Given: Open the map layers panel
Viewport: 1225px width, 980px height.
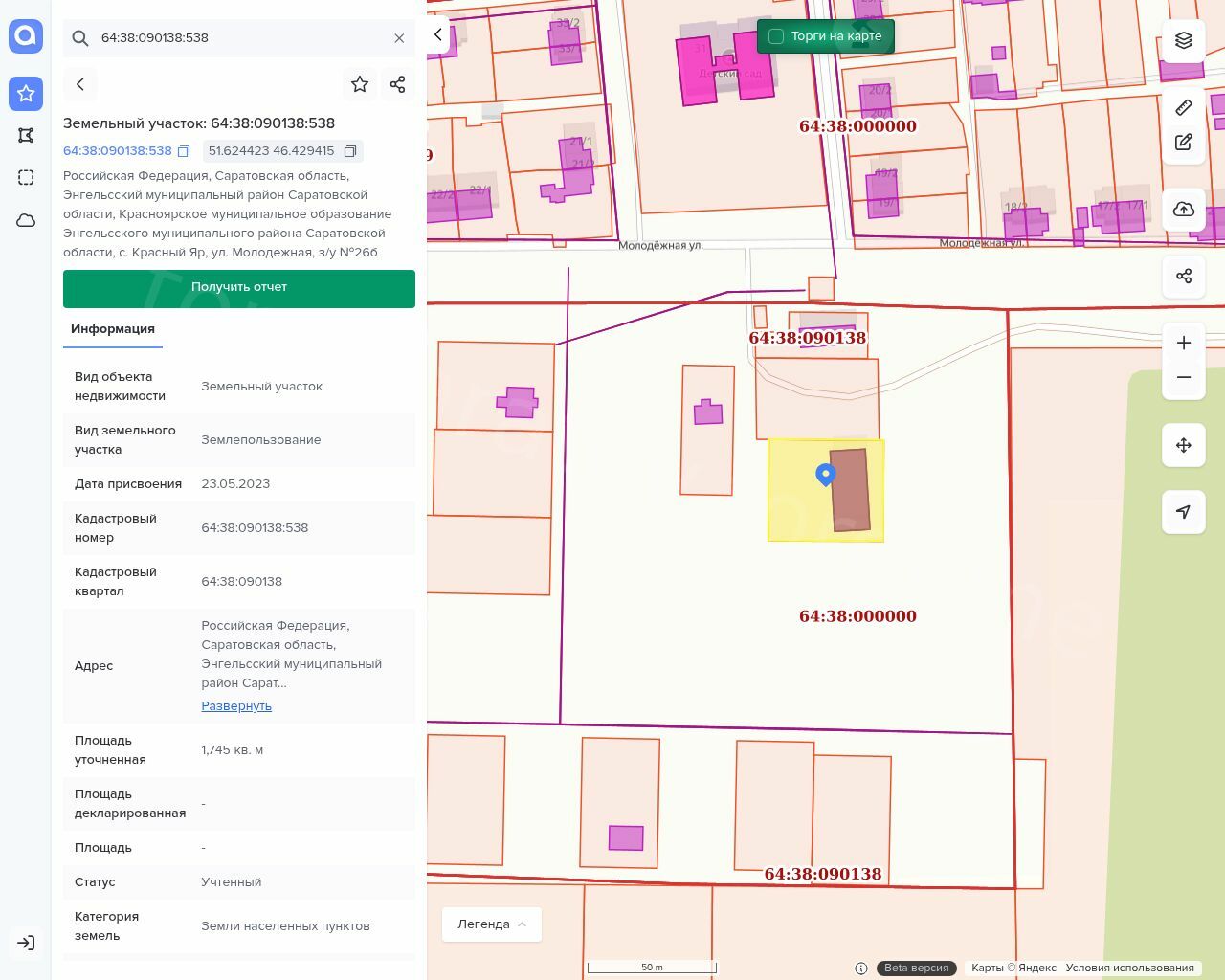Looking at the screenshot, I should pyautogui.click(x=1184, y=40).
